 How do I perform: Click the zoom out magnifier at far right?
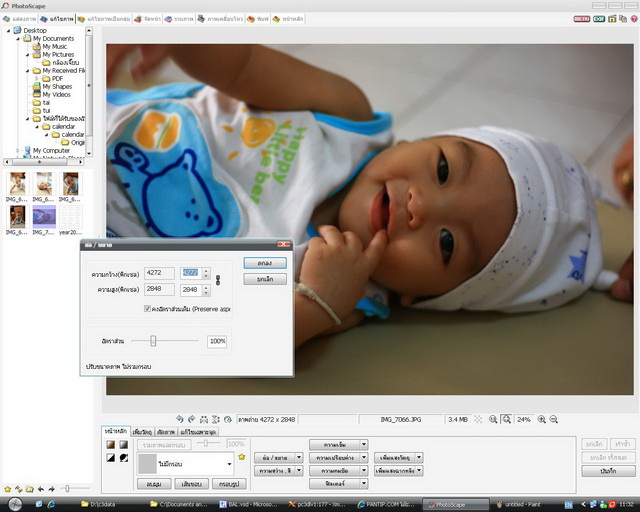pyautogui.click(x=553, y=419)
